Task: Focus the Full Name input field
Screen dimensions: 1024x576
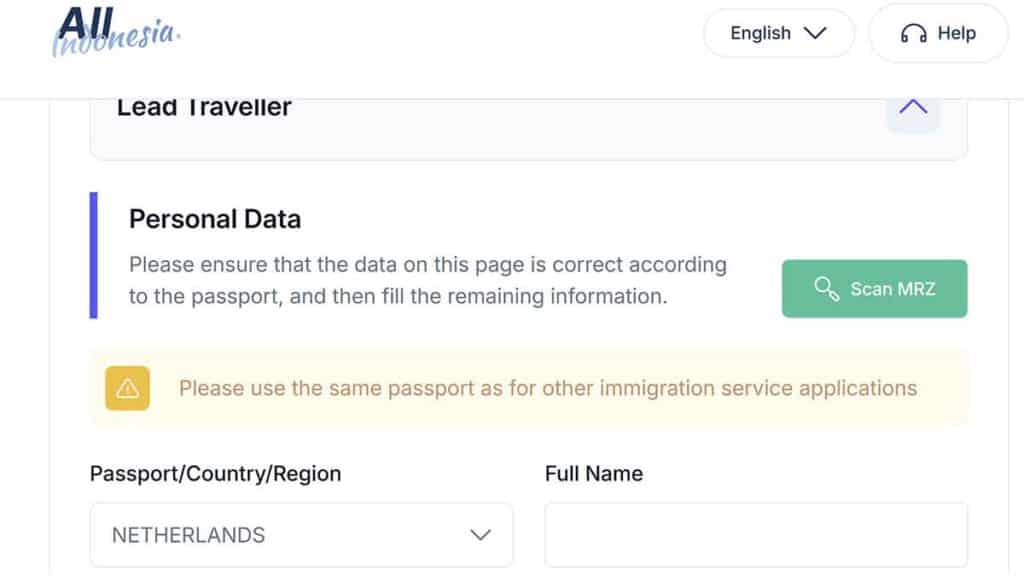Action: point(756,535)
